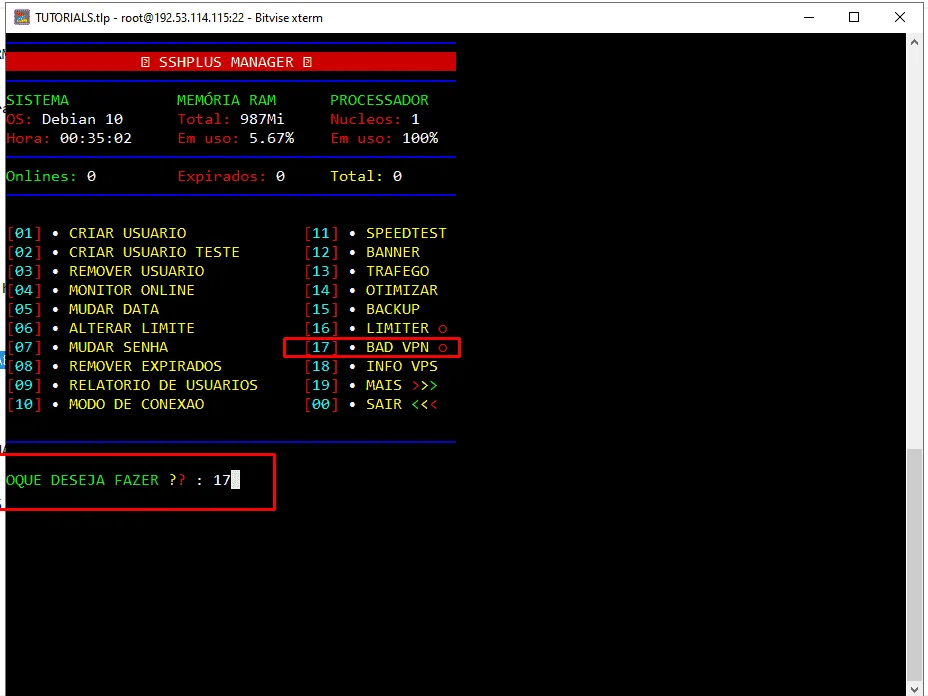
Task: Click the RAM 'Em uso: 5.67%' value
Action: click(x=236, y=138)
